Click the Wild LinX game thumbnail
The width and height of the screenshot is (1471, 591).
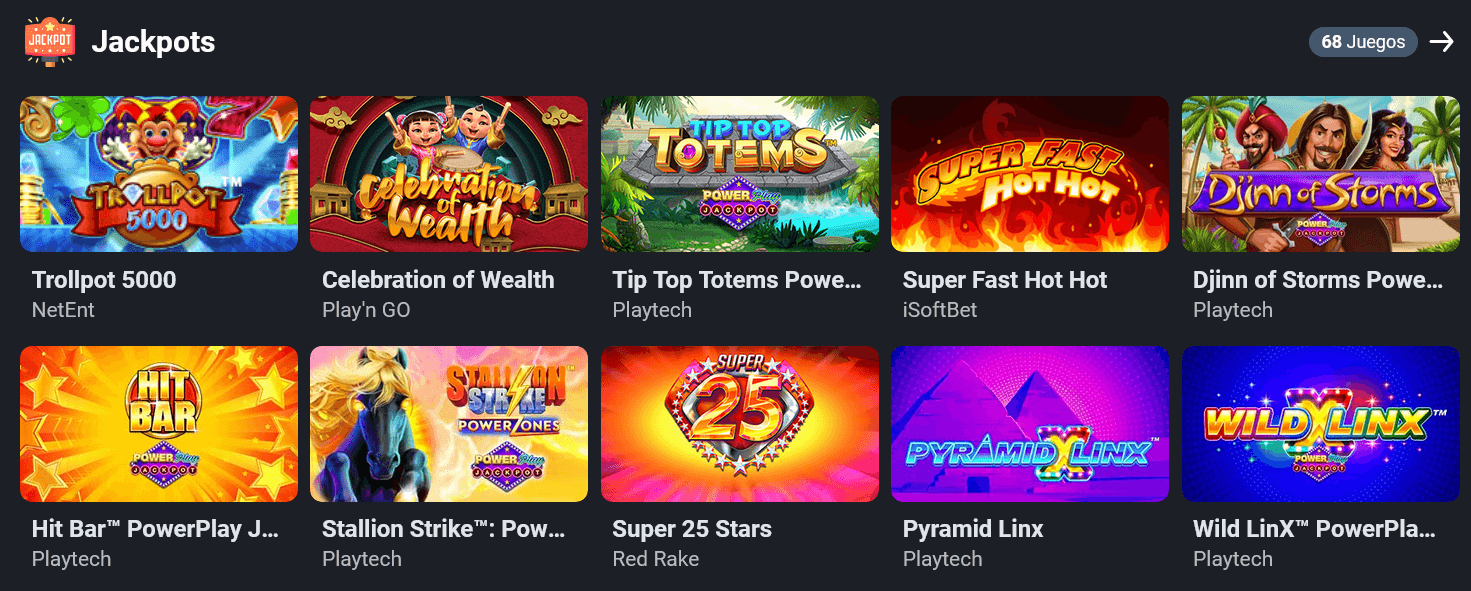1320,424
